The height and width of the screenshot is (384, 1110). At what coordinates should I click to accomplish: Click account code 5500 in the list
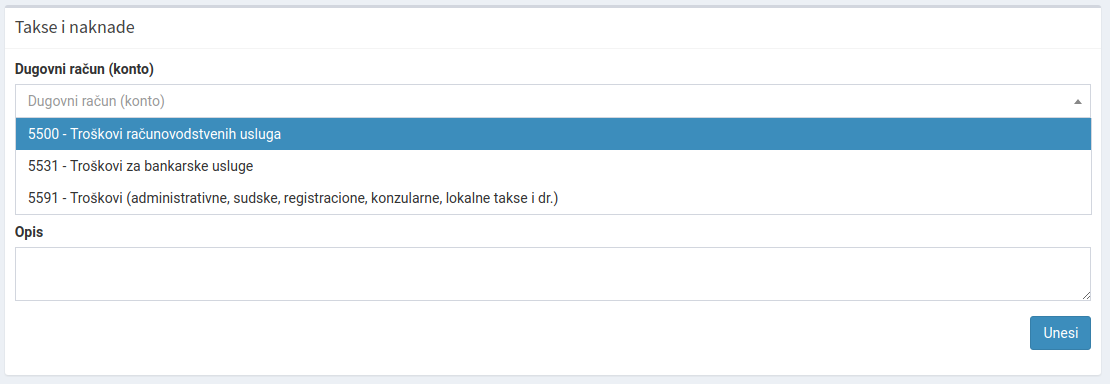click(x=42, y=135)
